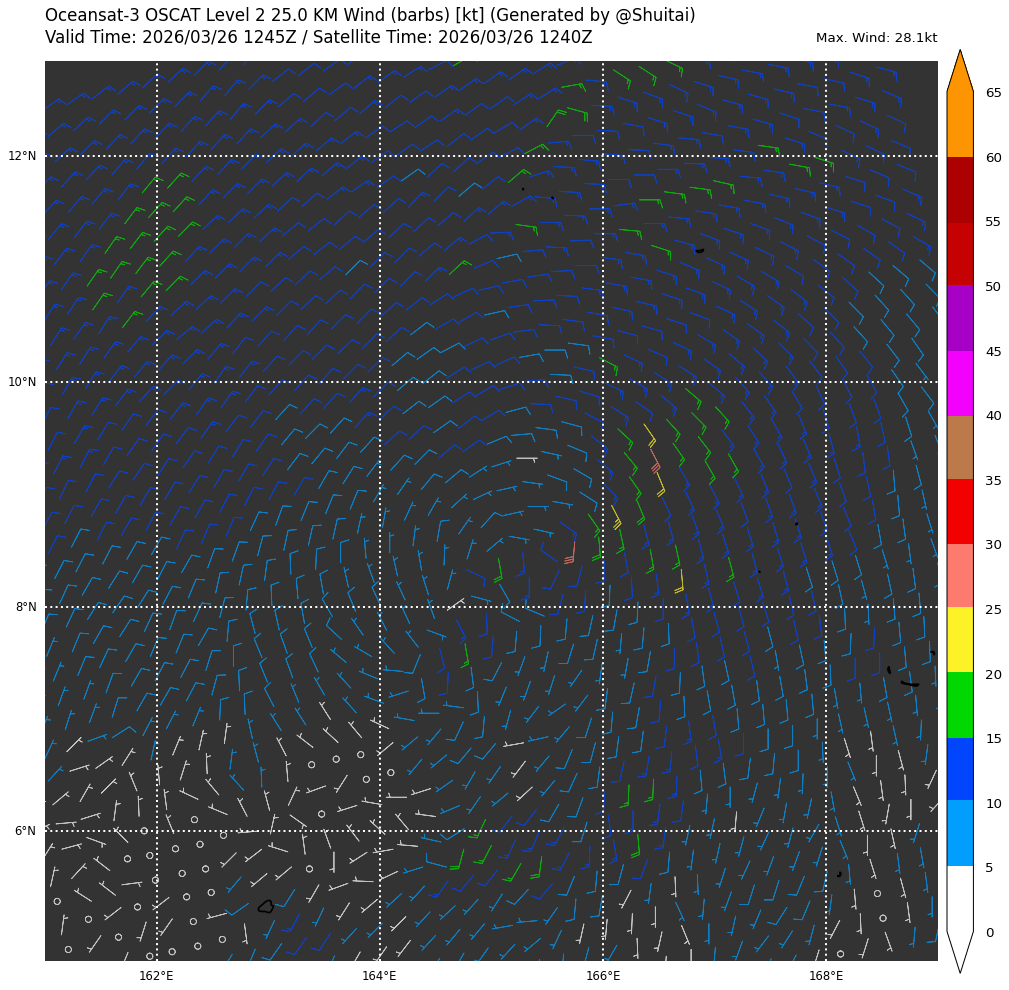Image resolution: width=1009 pixels, height=990 pixels.
Task: Click the grid intersection at 166E, 8N
Action: 603,607
